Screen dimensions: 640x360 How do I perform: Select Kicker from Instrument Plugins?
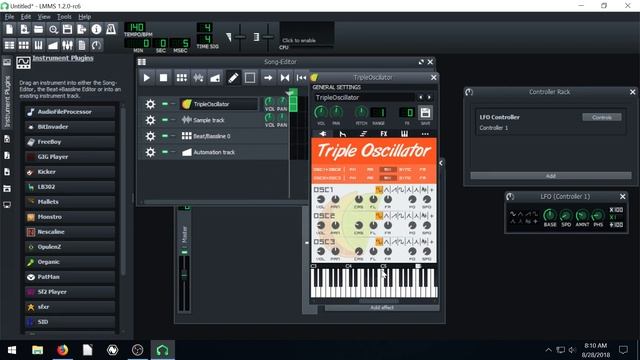coord(70,172)
